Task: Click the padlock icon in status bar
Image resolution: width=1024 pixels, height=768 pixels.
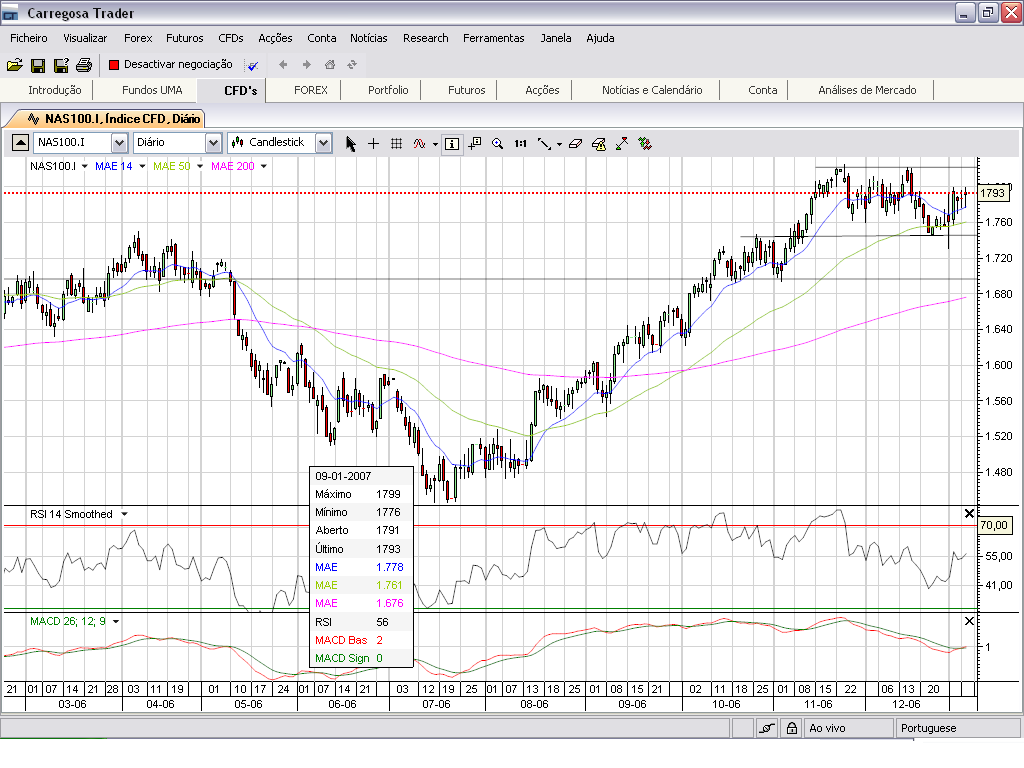Action: [789, 729]
